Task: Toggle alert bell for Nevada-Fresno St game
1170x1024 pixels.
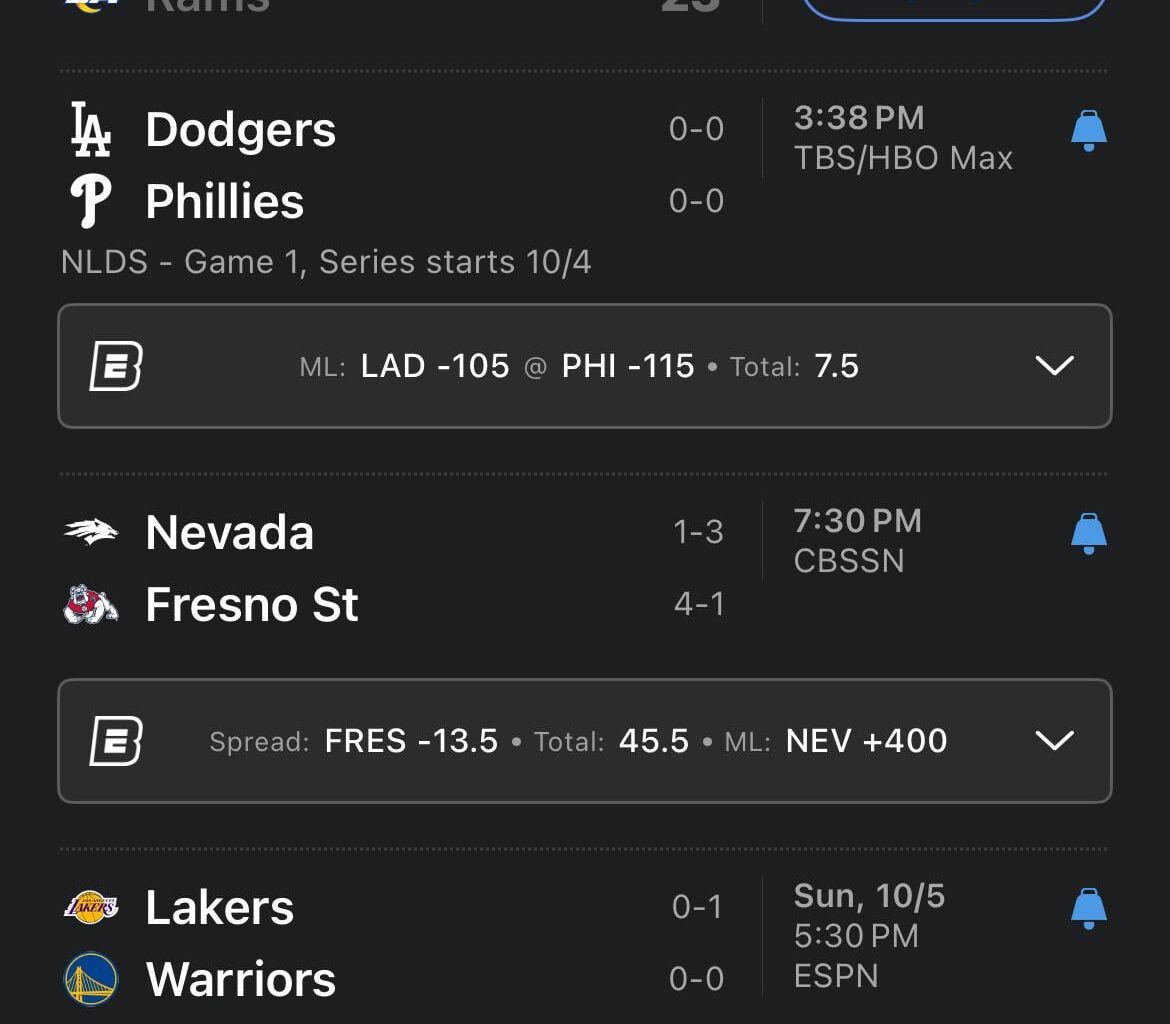Action: coord(1088,534)
